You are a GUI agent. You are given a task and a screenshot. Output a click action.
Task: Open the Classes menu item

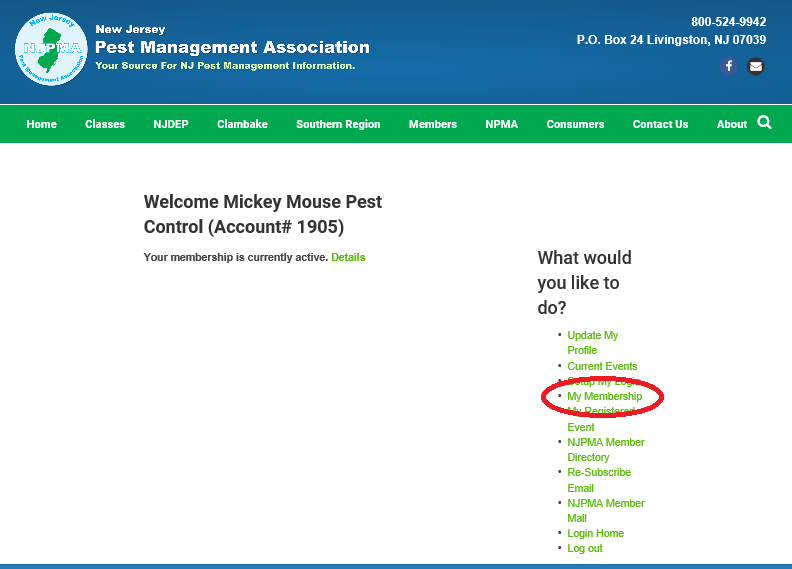(105, 124)
